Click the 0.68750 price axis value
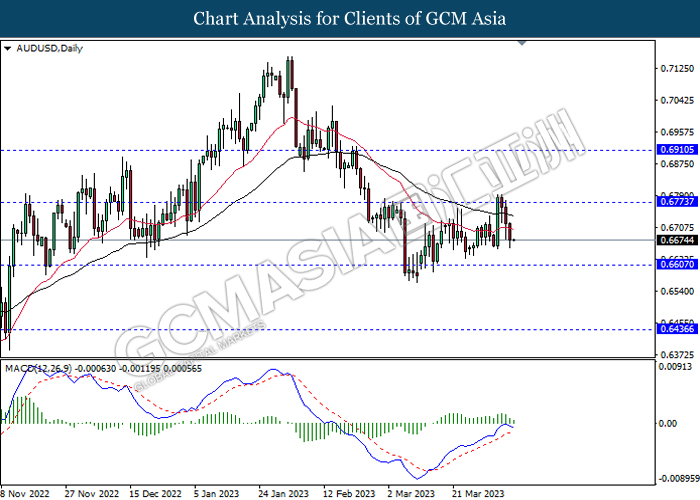 [x=677, y=164]
